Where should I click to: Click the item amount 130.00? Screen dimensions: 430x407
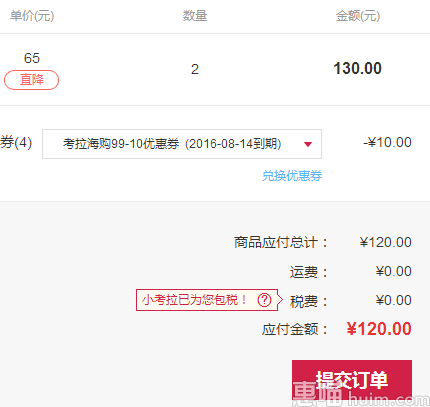pyautogui.click(x=358, y=68)
